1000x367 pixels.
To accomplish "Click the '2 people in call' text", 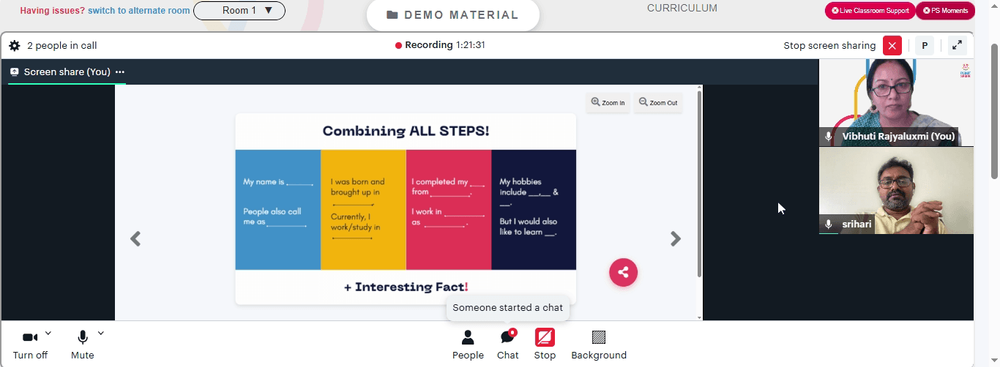I will 62,46.
